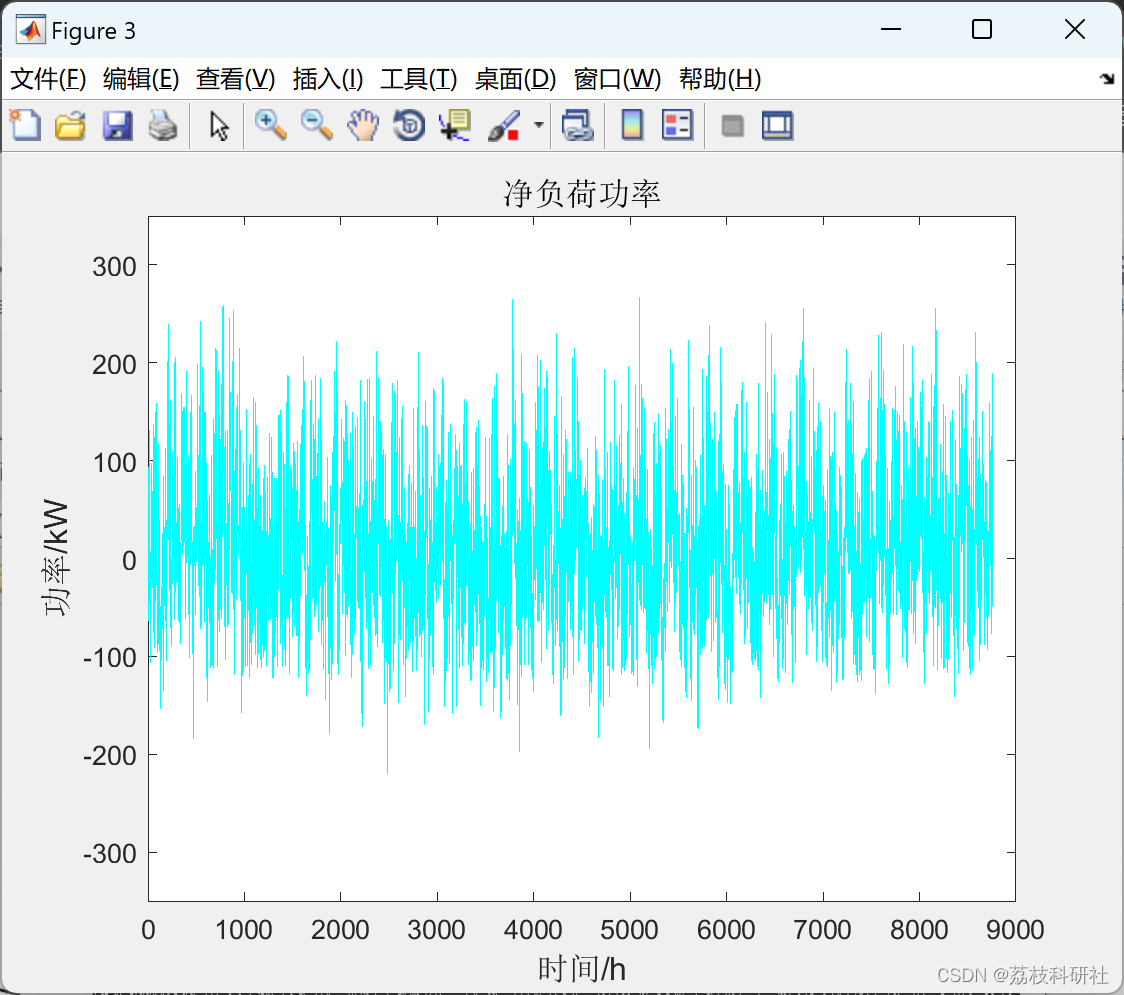The height and width of the screenshot is (995, 1124).
Task: Open the 编辑(E) menu
Action: (140, 79)
